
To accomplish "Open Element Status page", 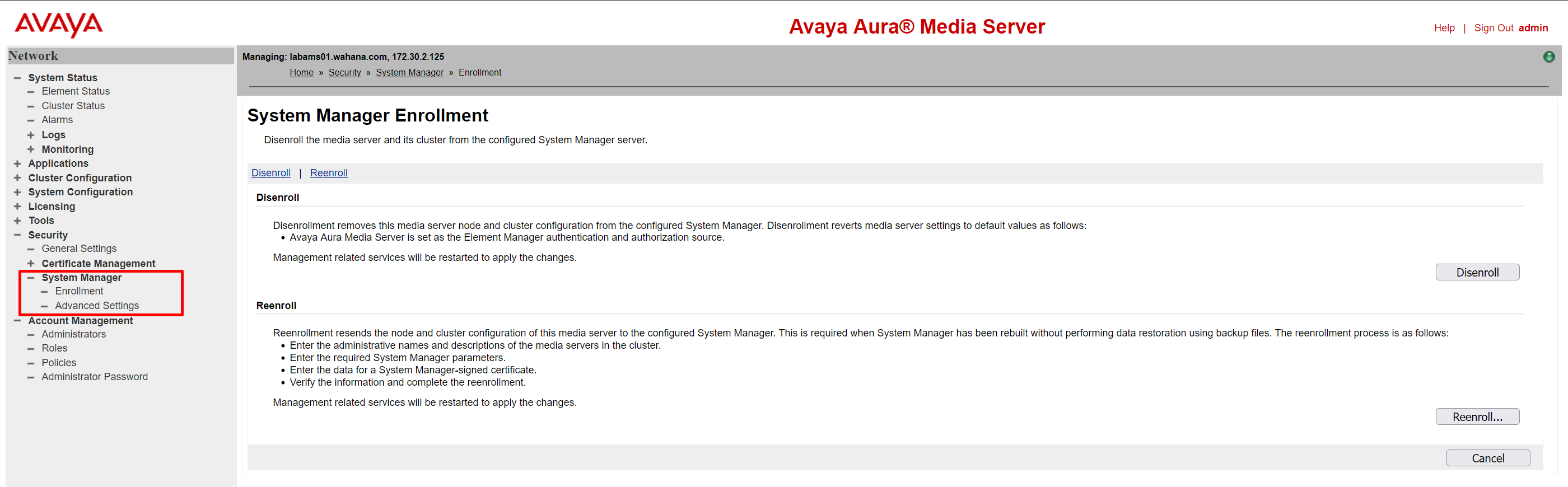I will (76, 91).
